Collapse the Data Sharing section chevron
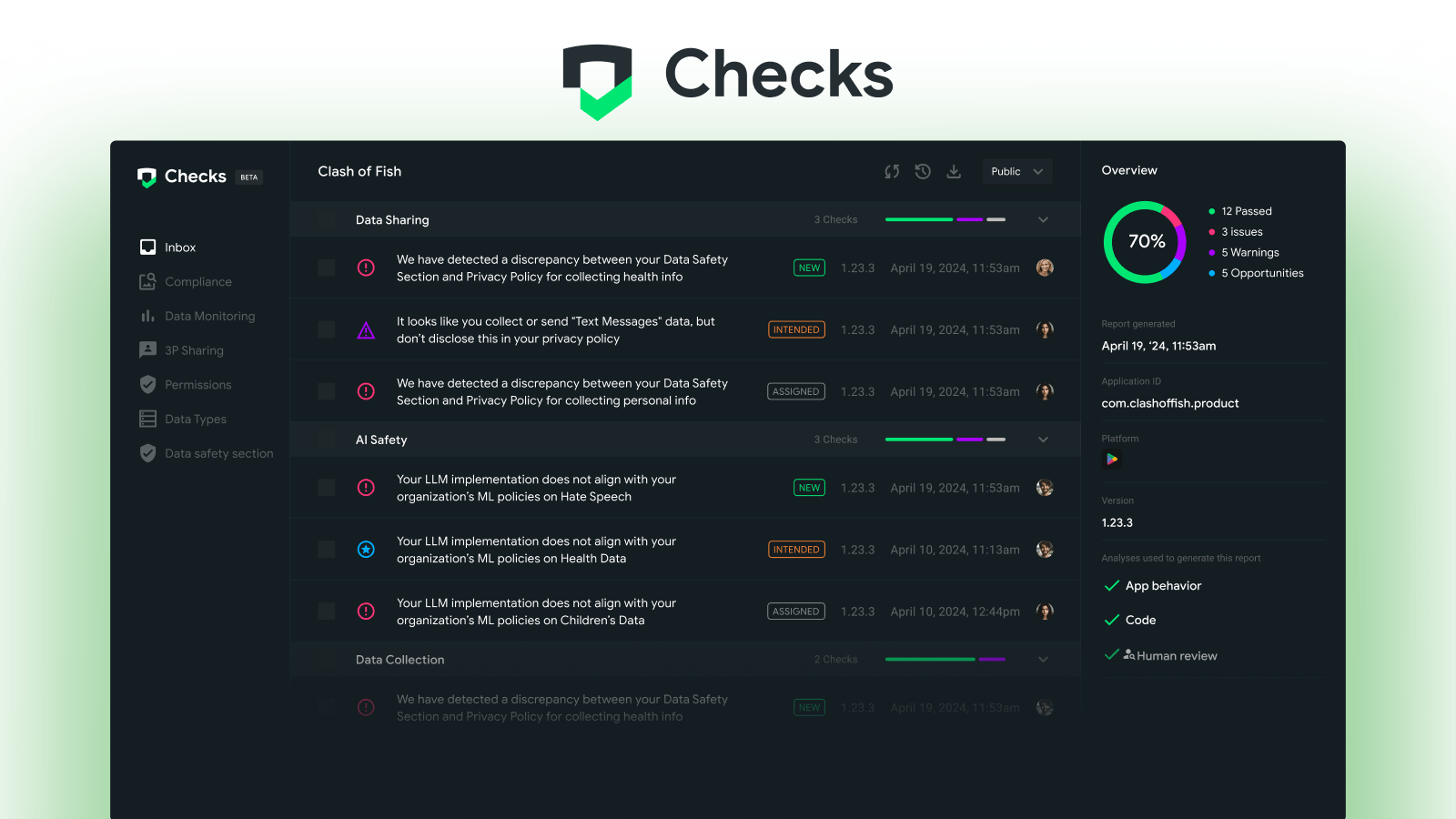The width and height of the screenshot is (1456, 819). pos(1043,220)
